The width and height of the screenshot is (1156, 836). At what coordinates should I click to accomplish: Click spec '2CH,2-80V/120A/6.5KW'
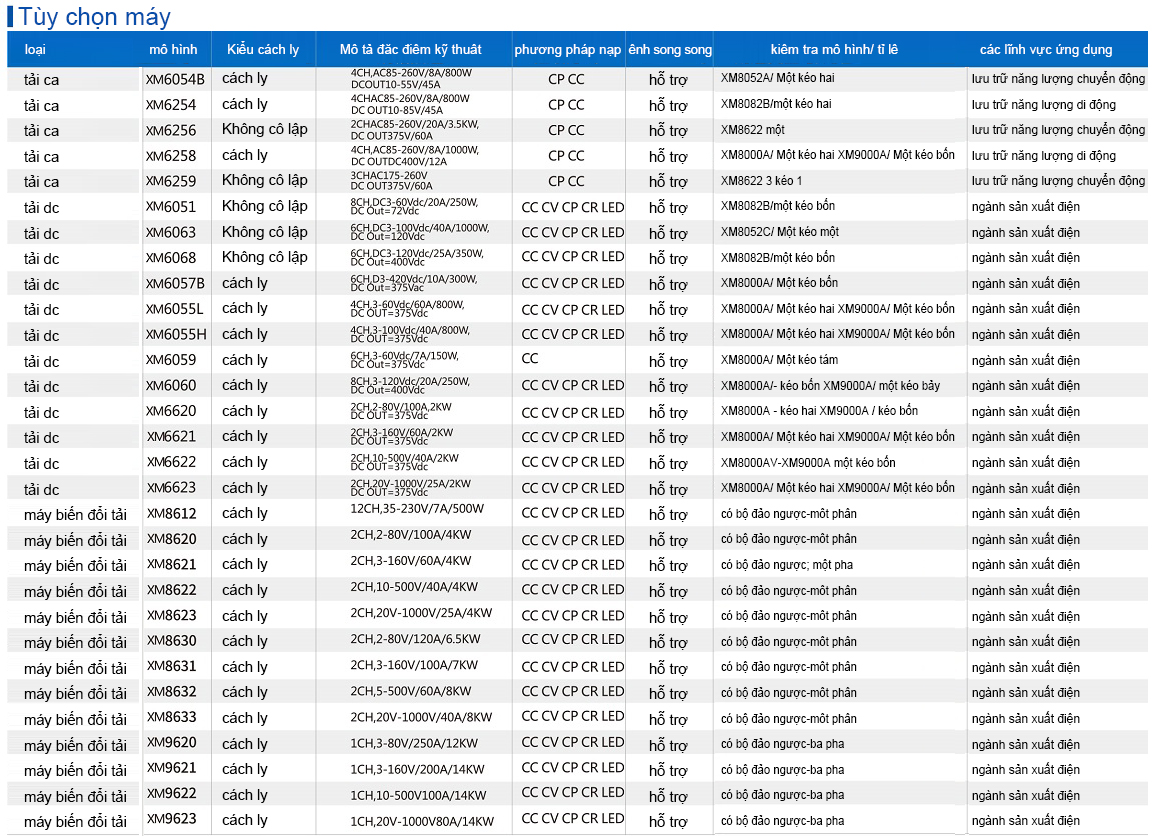point(415,639)
